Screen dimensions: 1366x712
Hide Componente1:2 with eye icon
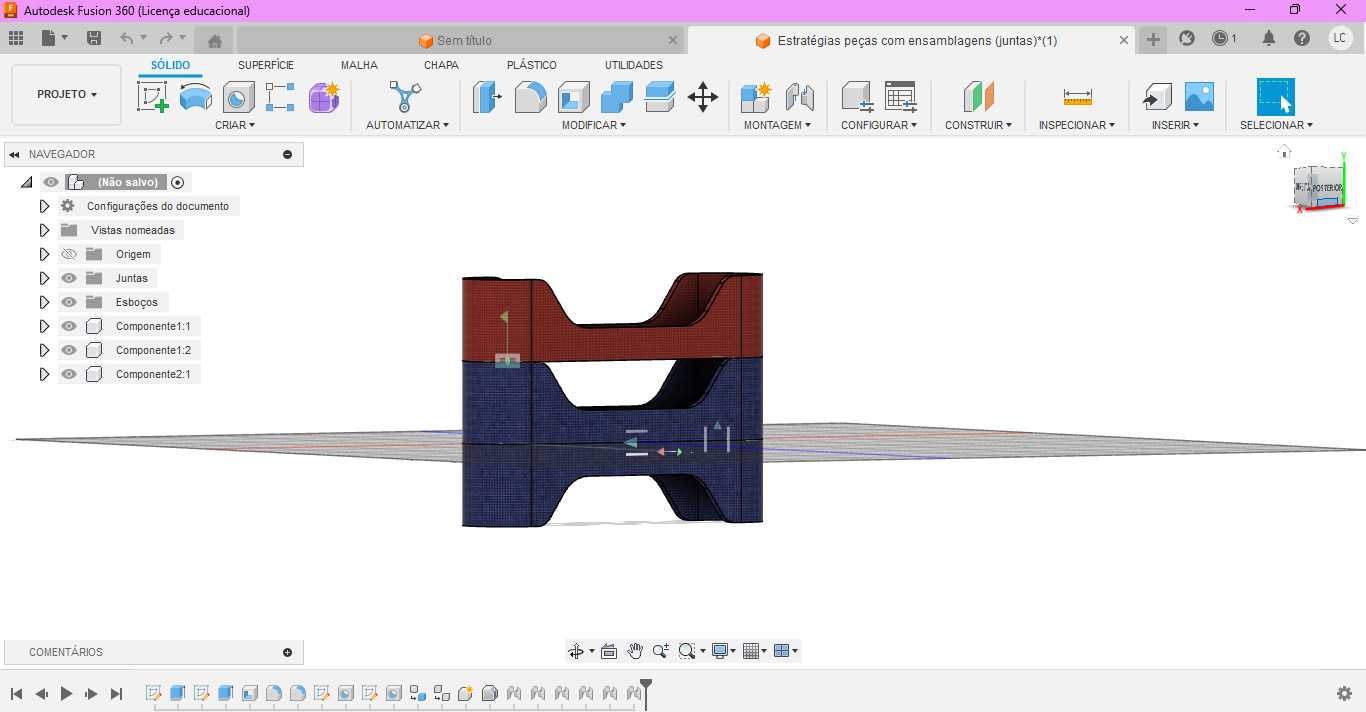(x=69, y=350)
